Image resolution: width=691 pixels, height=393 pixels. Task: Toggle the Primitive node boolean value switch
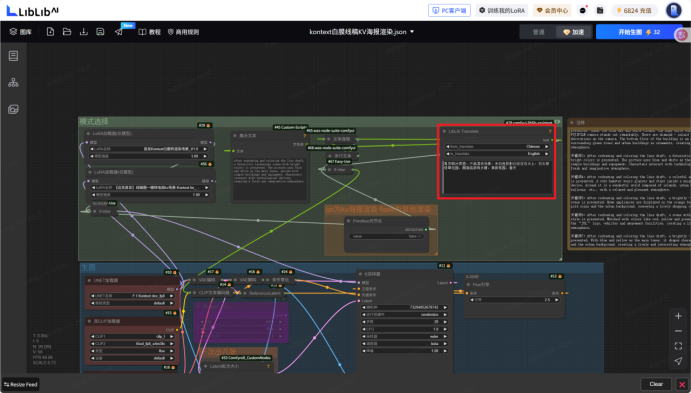click(386, 236)
